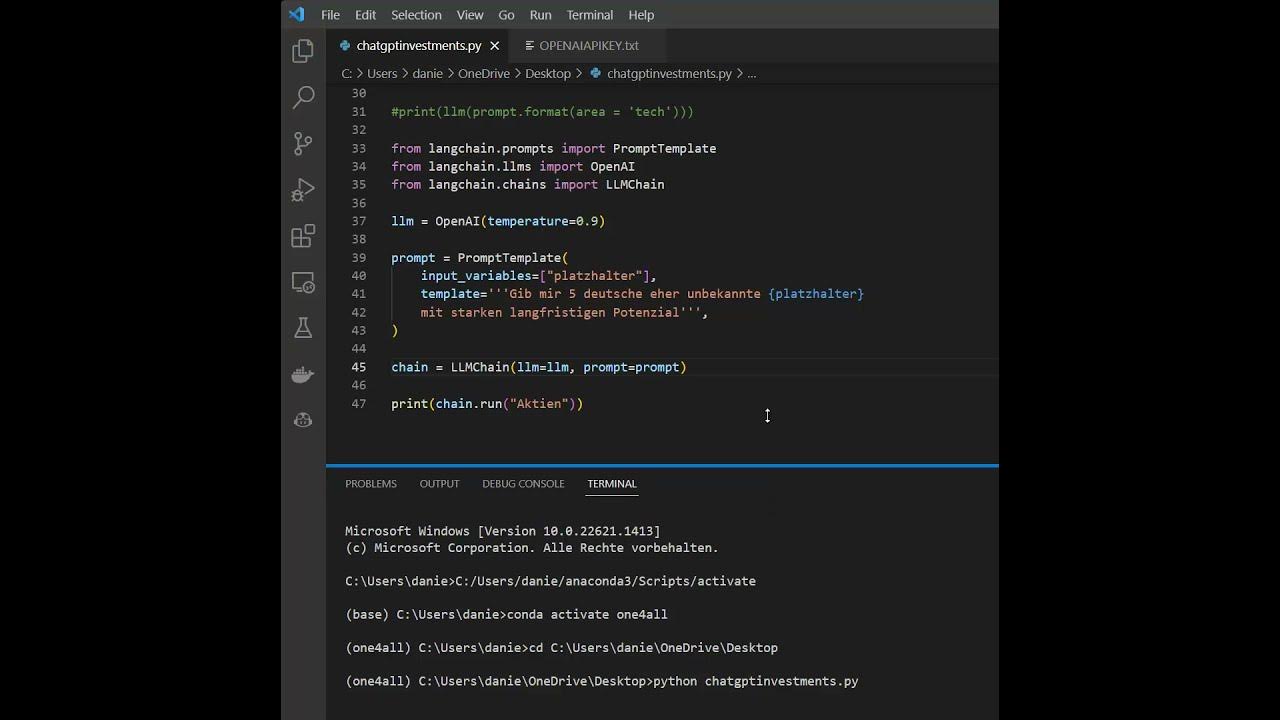Switch to the OUTPUT panel tab
This screenshot has width=1280, height=720.
pyautogui.click(x=439, y=484)
